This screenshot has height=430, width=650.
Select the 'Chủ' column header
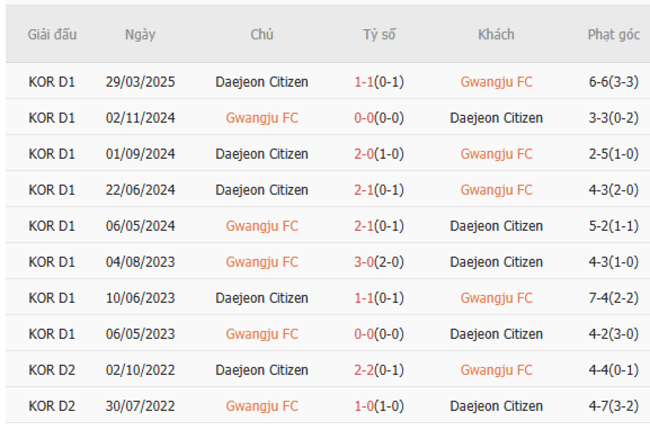[x=262, y=34]
